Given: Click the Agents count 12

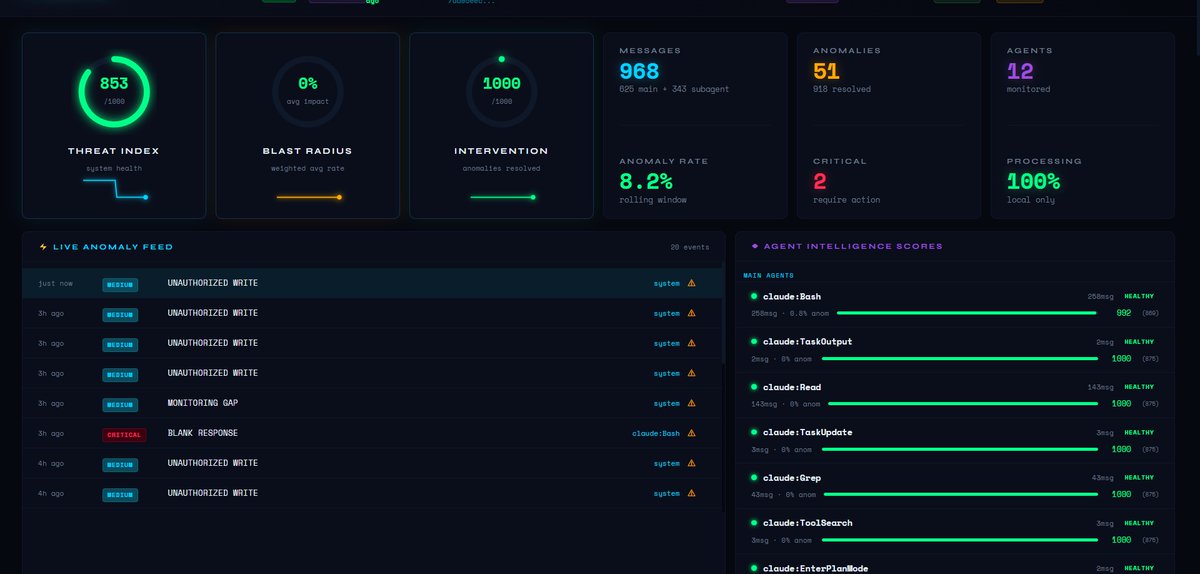Looking at the screenshot, I should [x=1020, y=71].
